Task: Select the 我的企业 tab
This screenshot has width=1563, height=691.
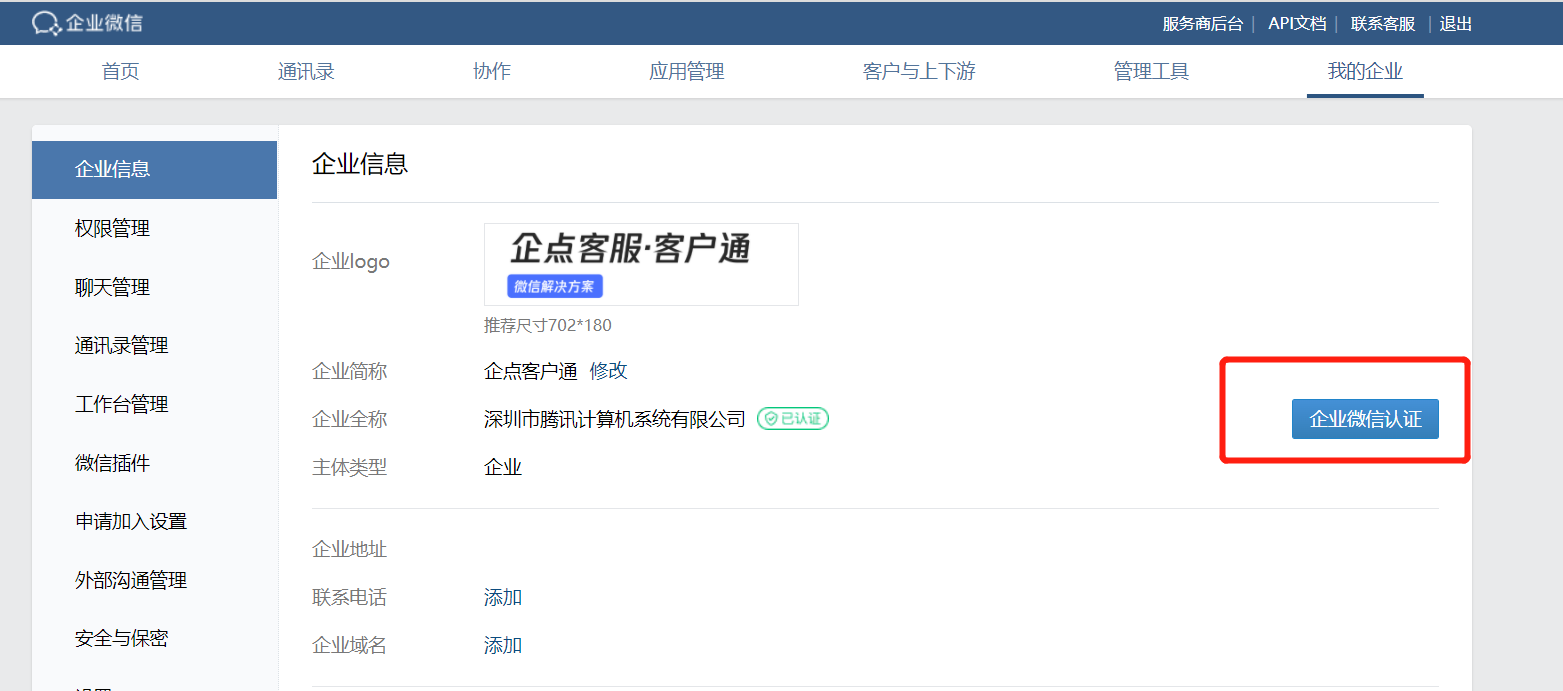Action: 1365,72
